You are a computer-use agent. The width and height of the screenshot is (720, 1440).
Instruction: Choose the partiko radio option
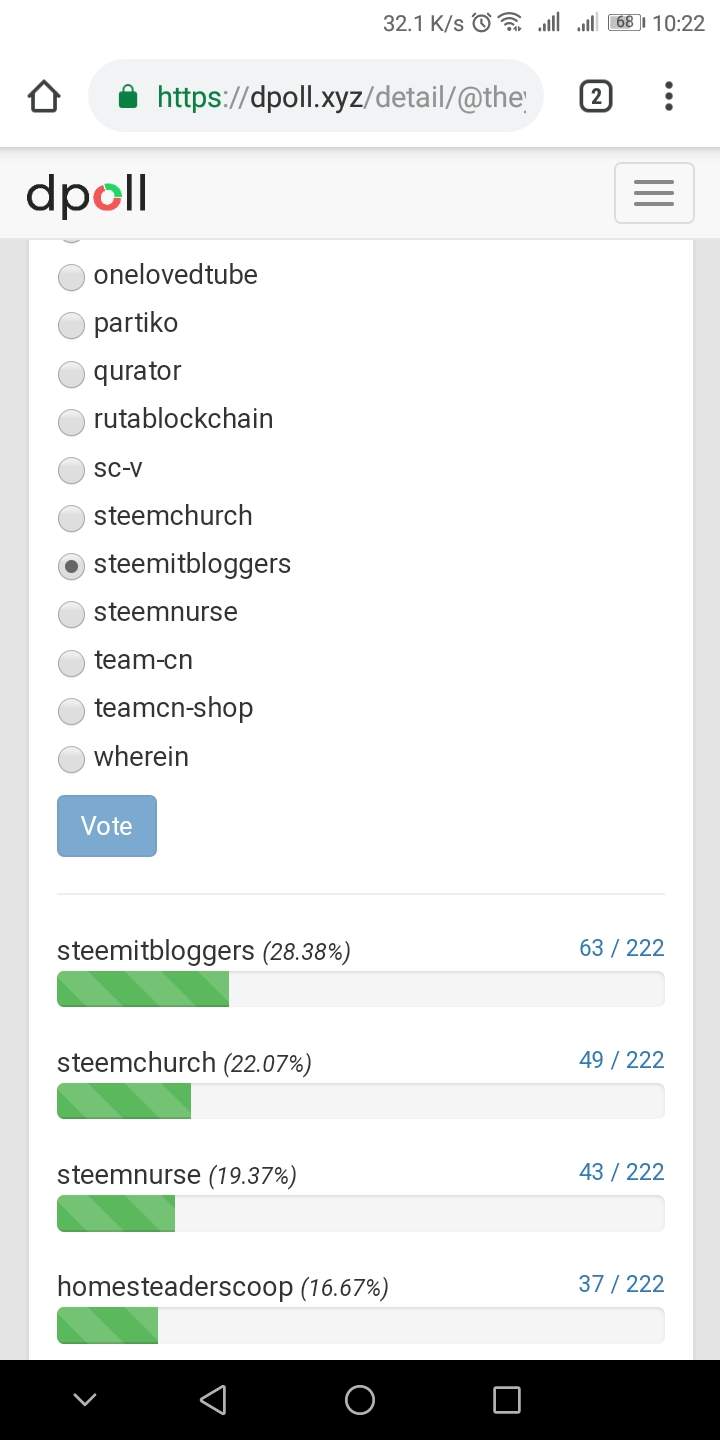click(71, 324)
